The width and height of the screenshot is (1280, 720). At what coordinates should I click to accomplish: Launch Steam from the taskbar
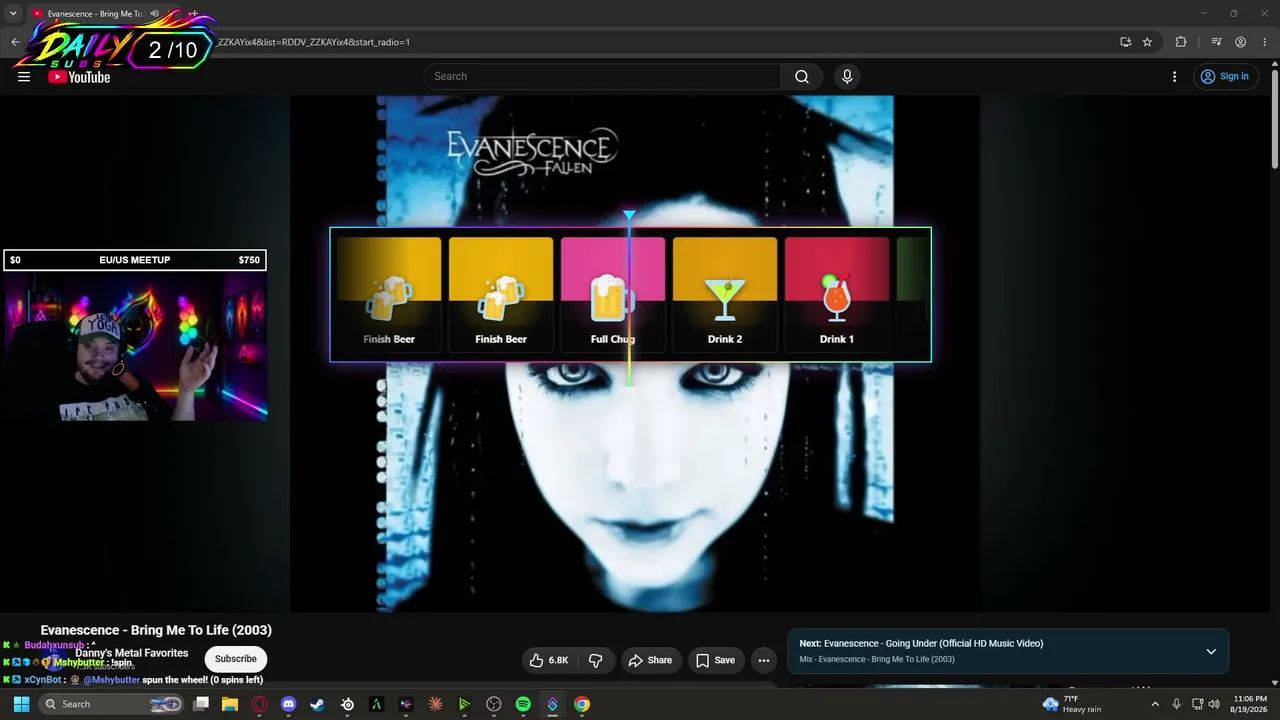[x=318, y=704]
